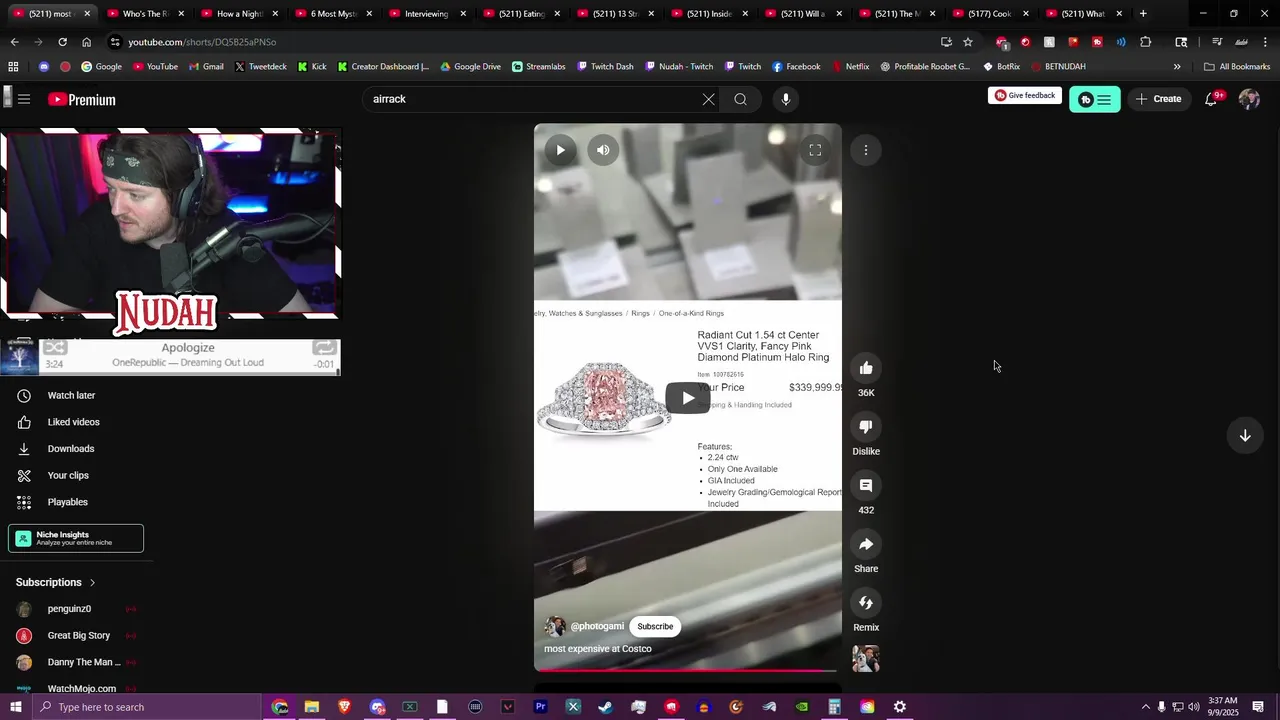The height and width of the screenshot is (720, 1280).
Task: Open Settings gear on taskbar
Action: (900, 707)
